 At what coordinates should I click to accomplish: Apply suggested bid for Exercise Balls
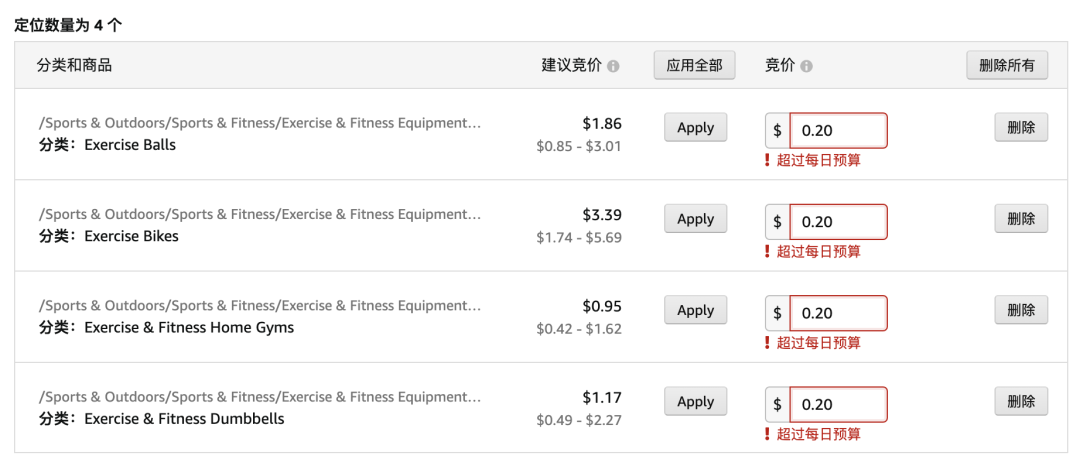point(695,128)
